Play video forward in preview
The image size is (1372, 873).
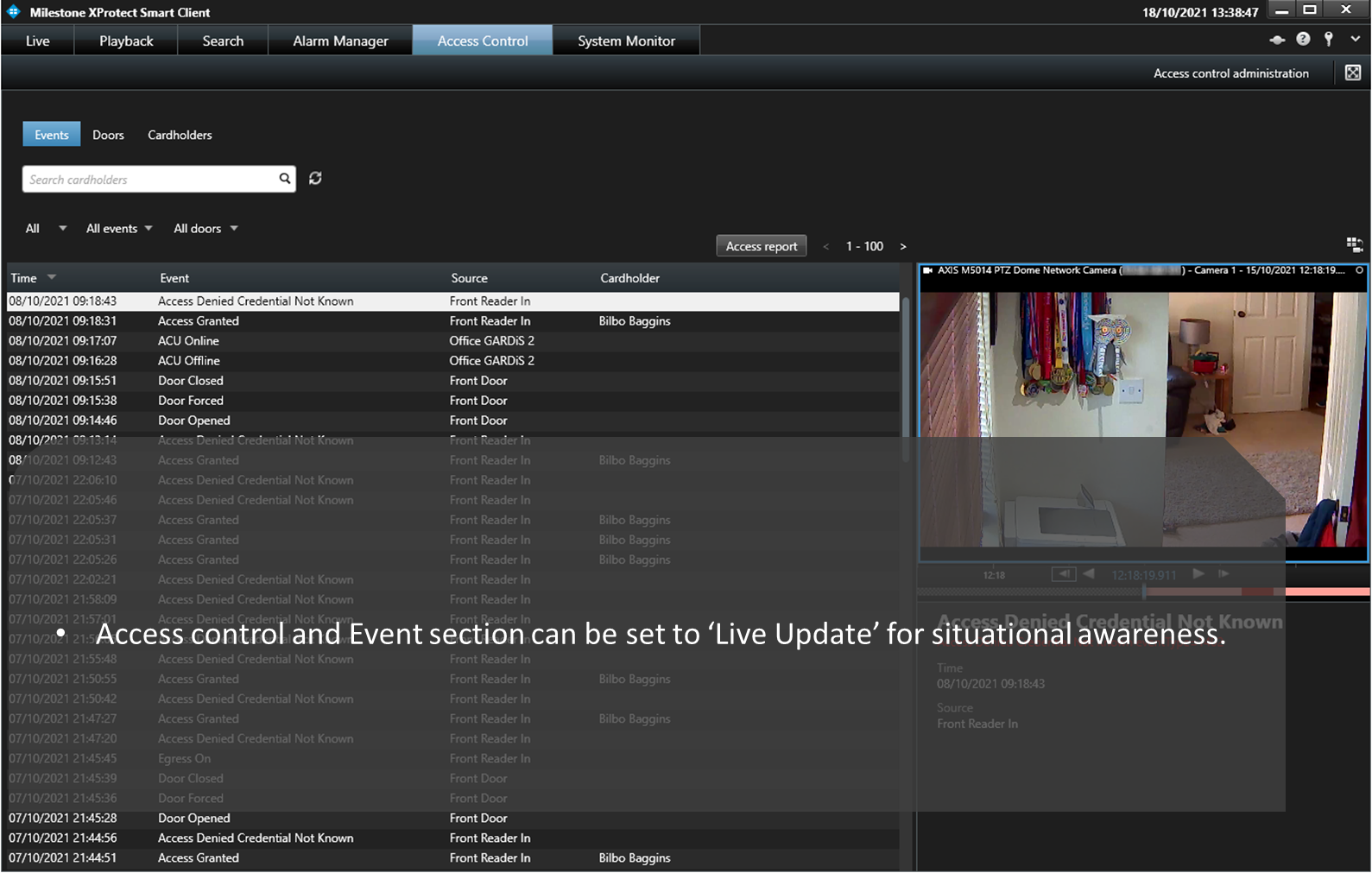pos(1198,573)
